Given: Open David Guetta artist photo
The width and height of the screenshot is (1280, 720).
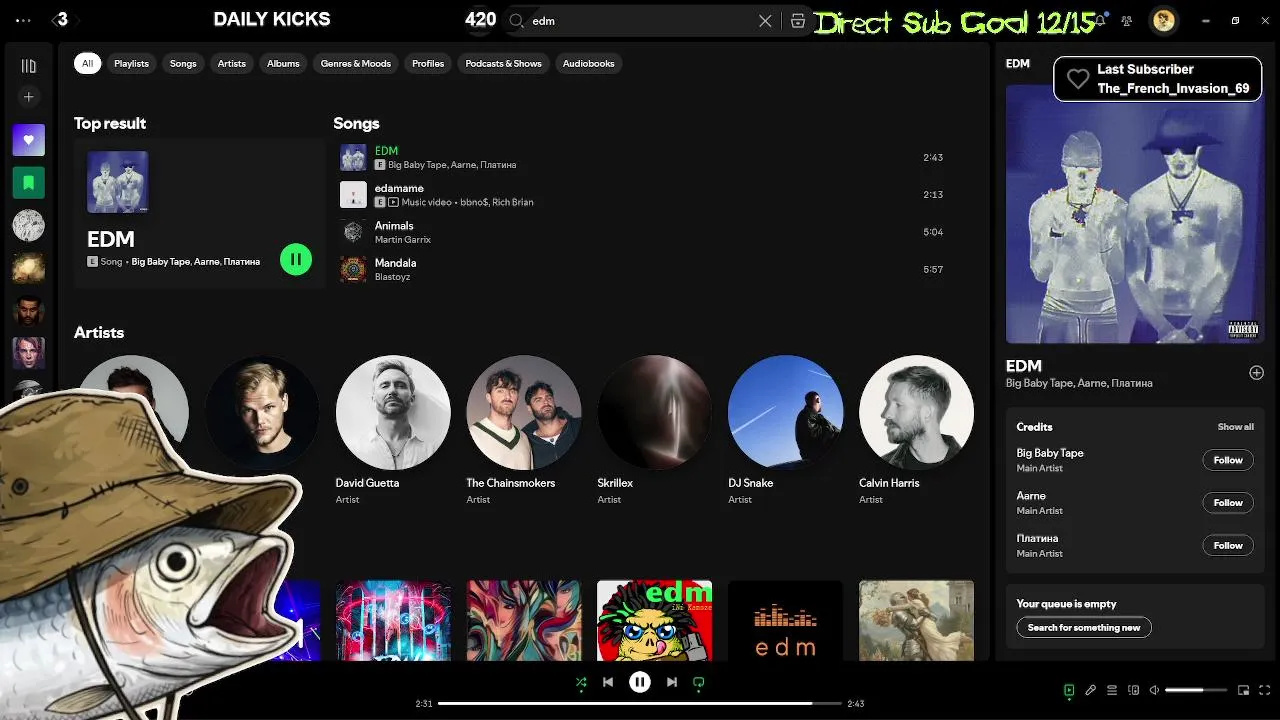Looking at the screenshot, I should point(393,412).
